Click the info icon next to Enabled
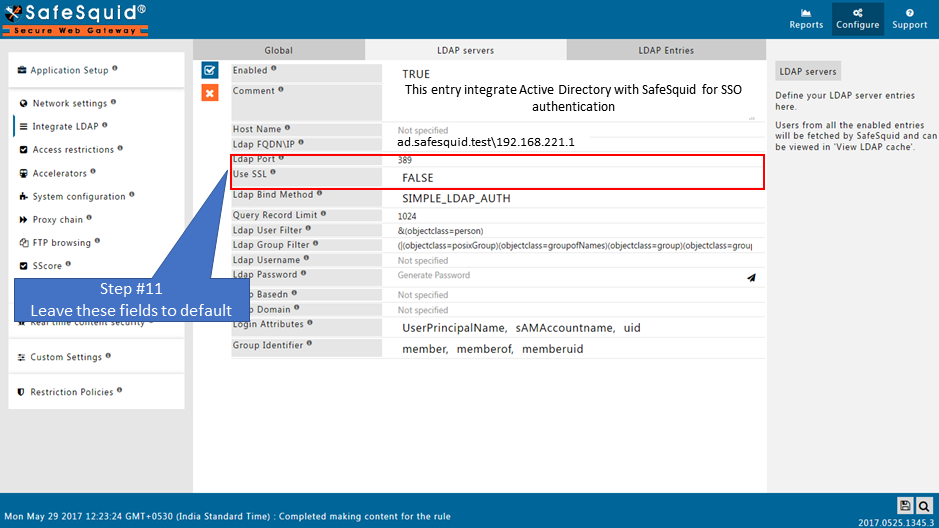Image resolution: width=939 pixels, height=528 pixels. coord(274,68)
